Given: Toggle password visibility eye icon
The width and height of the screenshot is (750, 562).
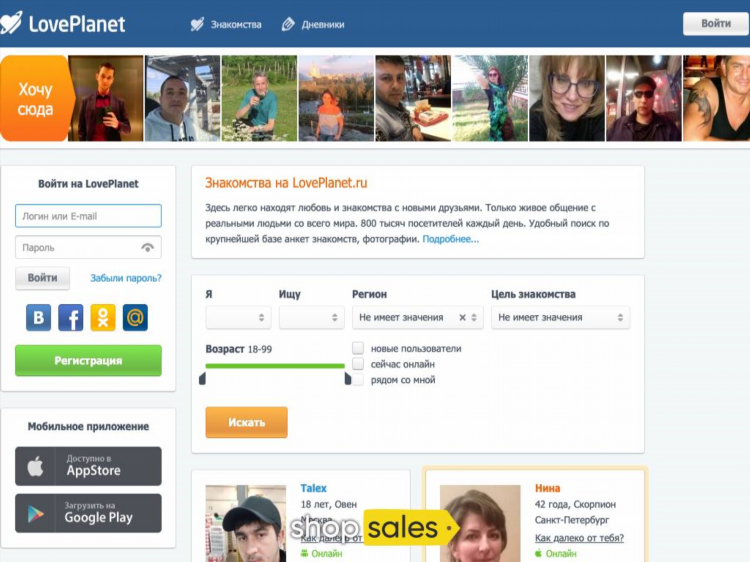Looking at the screenshot, I should [148, 247].
